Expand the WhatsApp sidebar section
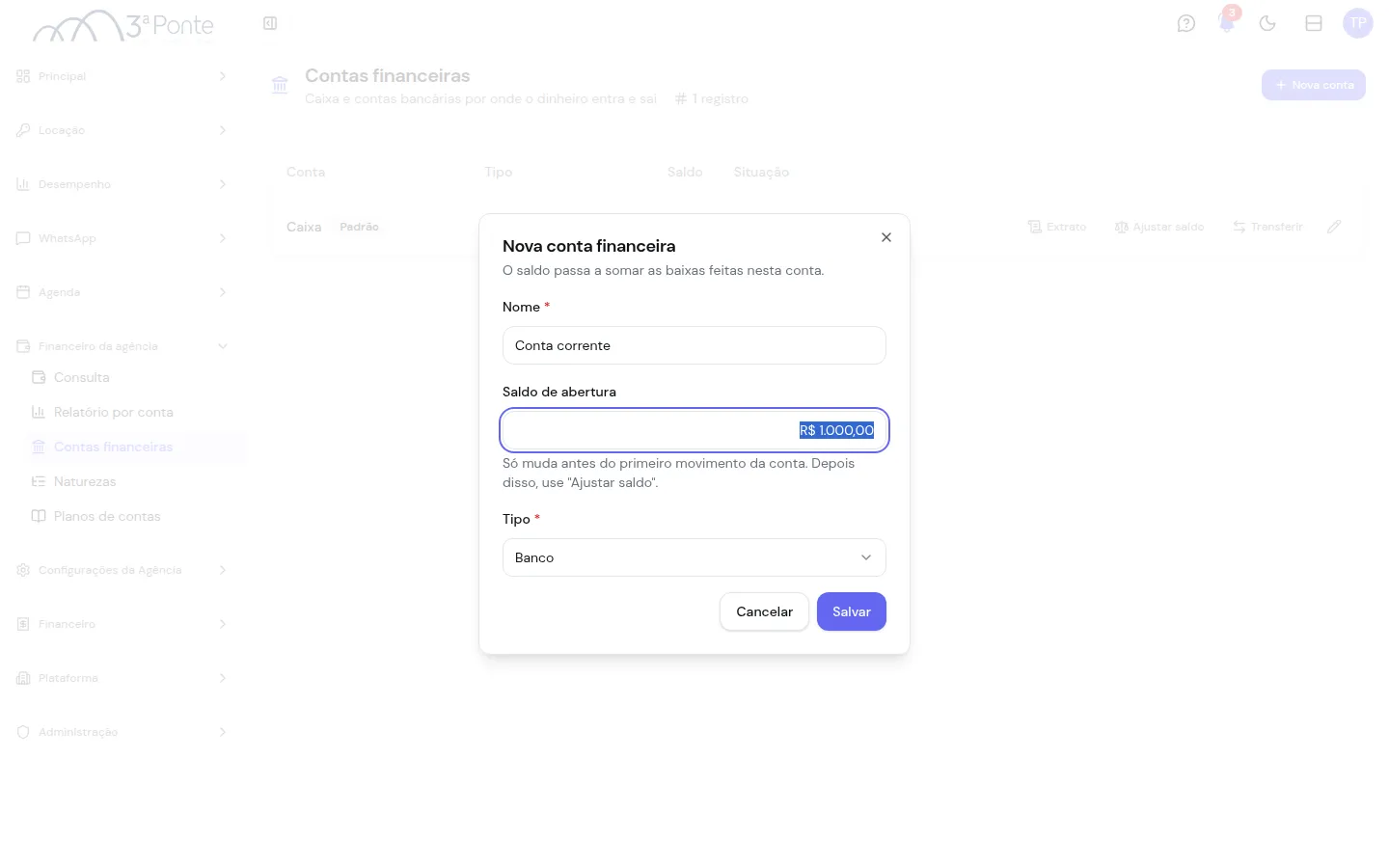Image resolution: width=1389 pixels, height=868 pixels. click(x=123, y=238)
